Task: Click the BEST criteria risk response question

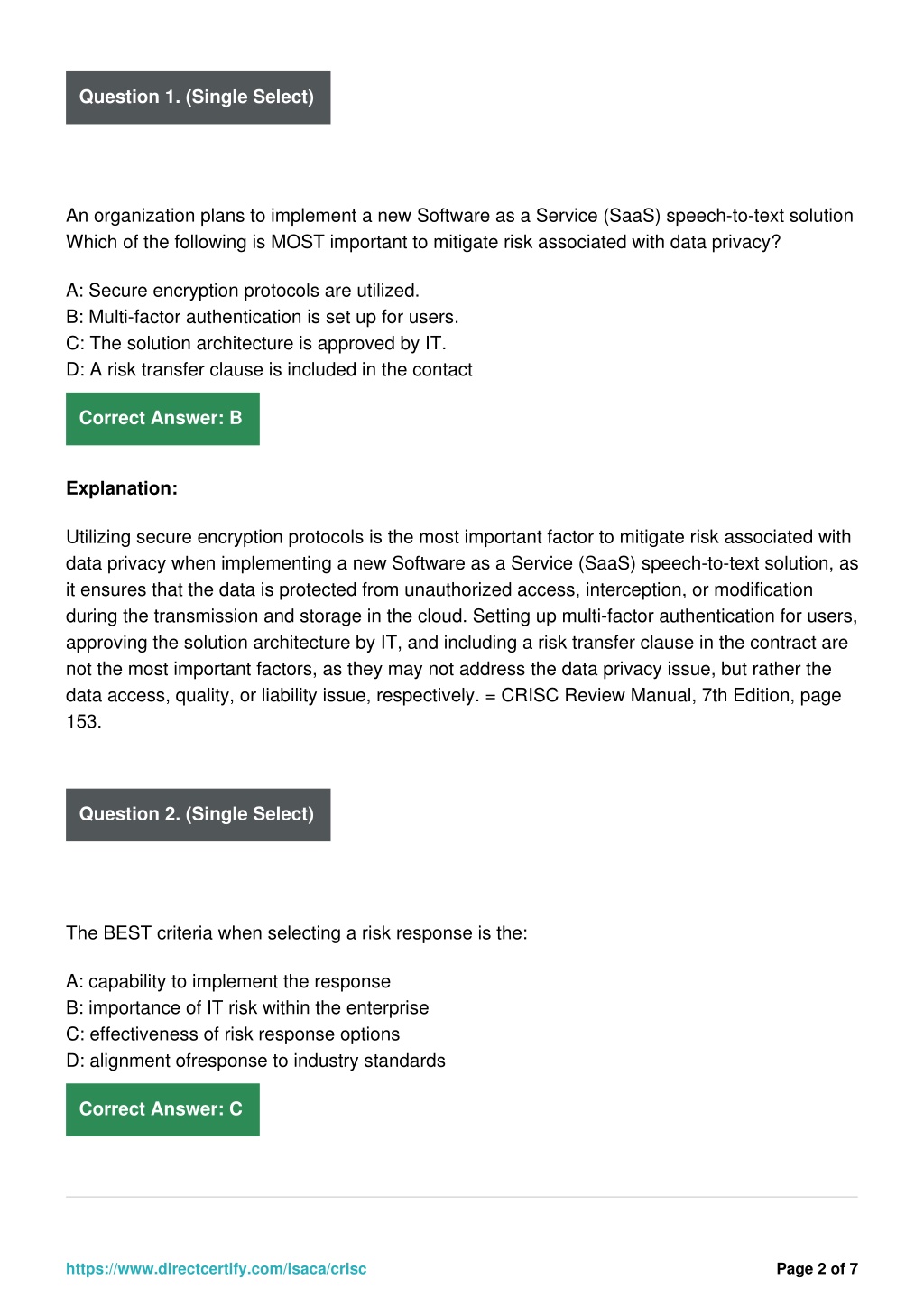Action: point(296,933)
